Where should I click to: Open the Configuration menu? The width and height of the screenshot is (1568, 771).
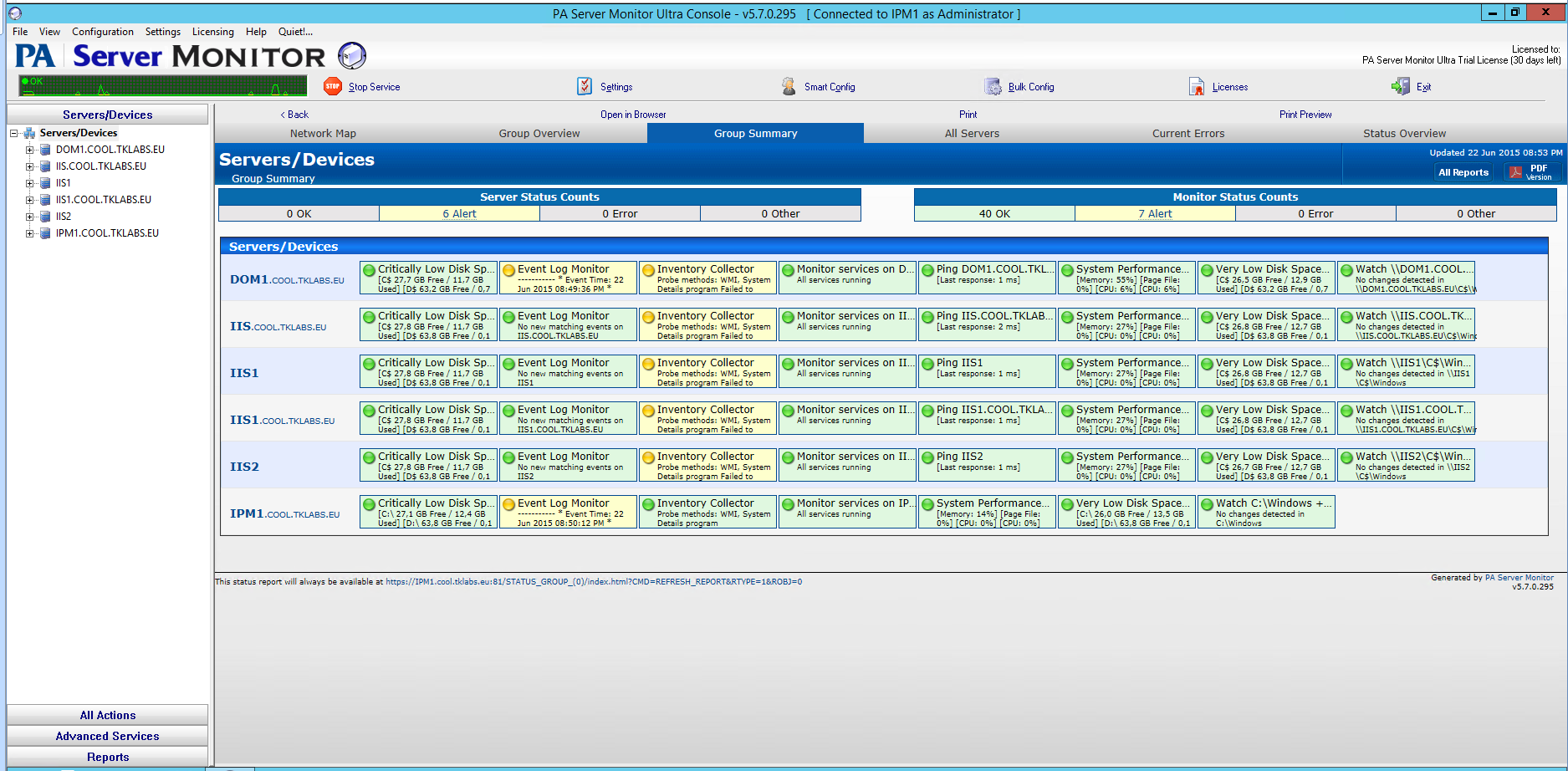(102, 32)
